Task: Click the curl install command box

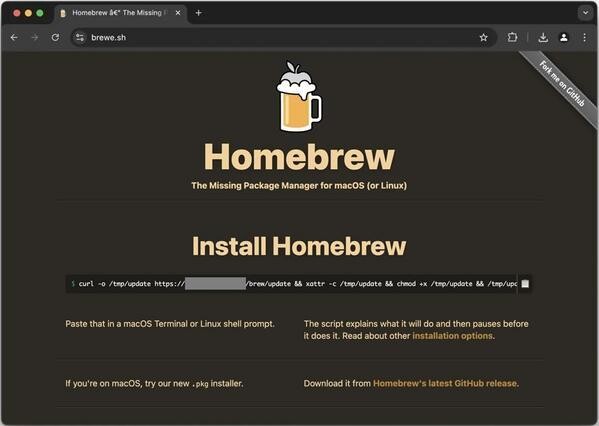Action: click(x=299, y=284)
